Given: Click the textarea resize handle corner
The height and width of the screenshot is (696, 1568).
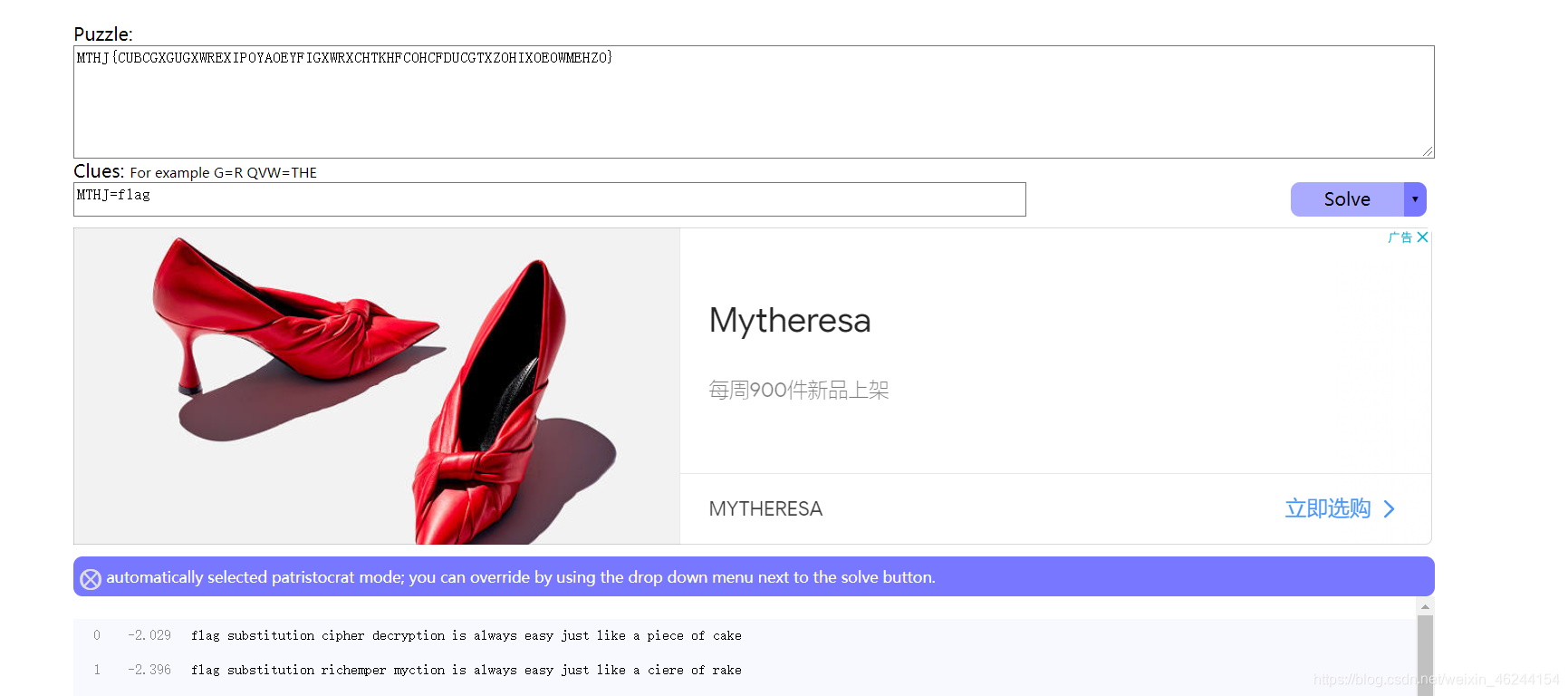Looking at the screenshot, I should 1428,151.
